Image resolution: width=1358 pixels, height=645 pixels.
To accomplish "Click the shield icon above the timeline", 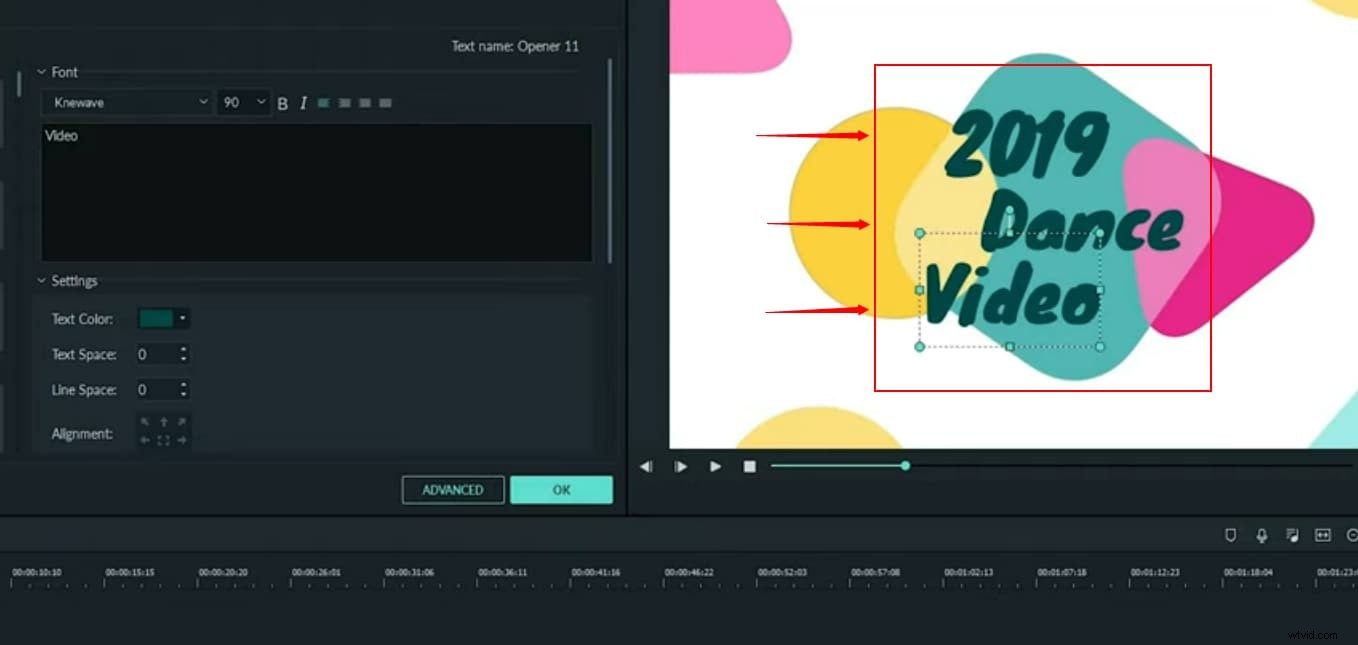I will [x=1230, y=535].
